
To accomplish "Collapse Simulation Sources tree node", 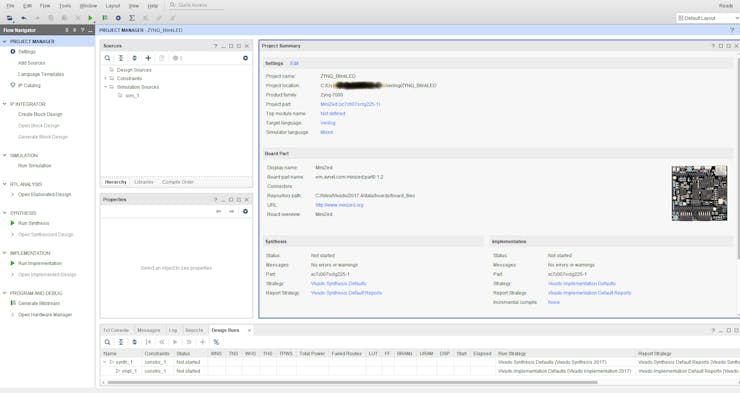I will click(x=106, y=87).
